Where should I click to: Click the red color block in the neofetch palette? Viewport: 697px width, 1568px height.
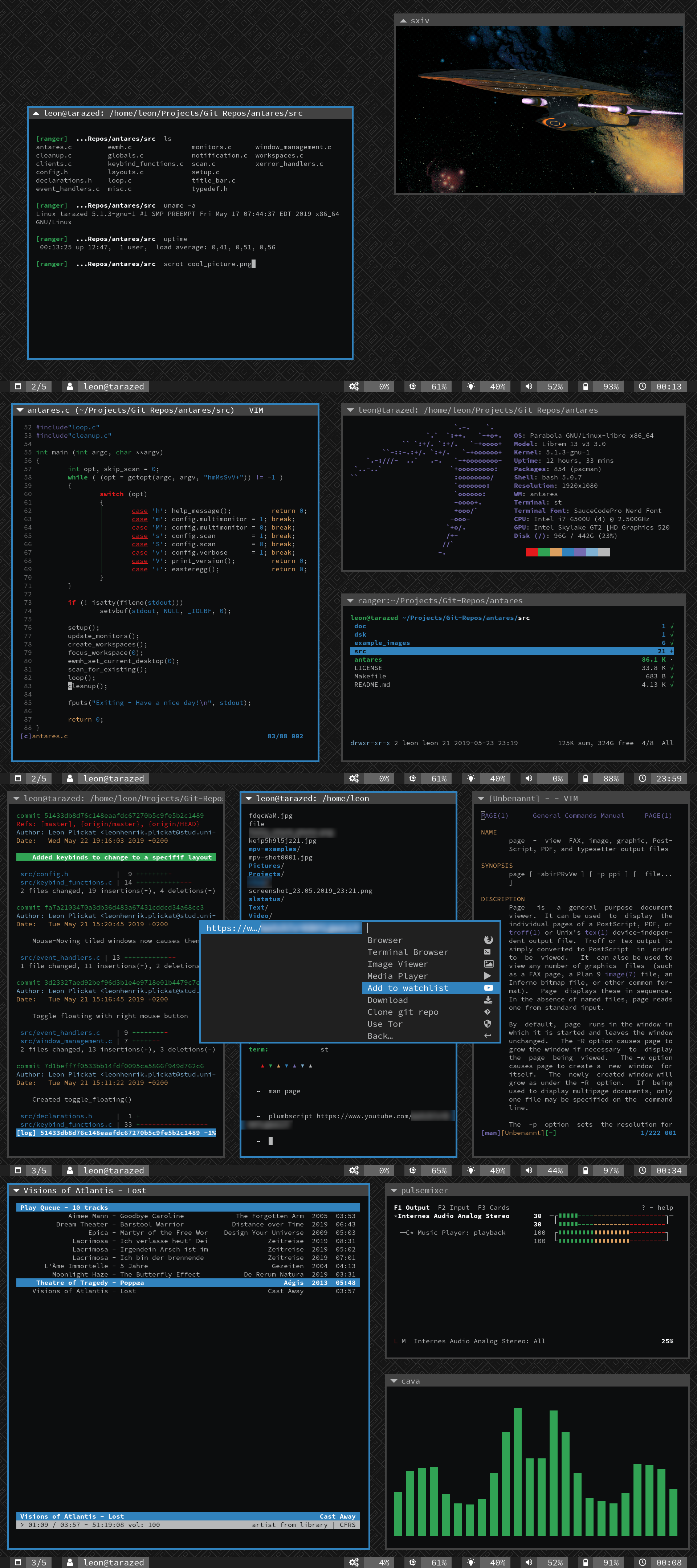(x=531, y=552)
